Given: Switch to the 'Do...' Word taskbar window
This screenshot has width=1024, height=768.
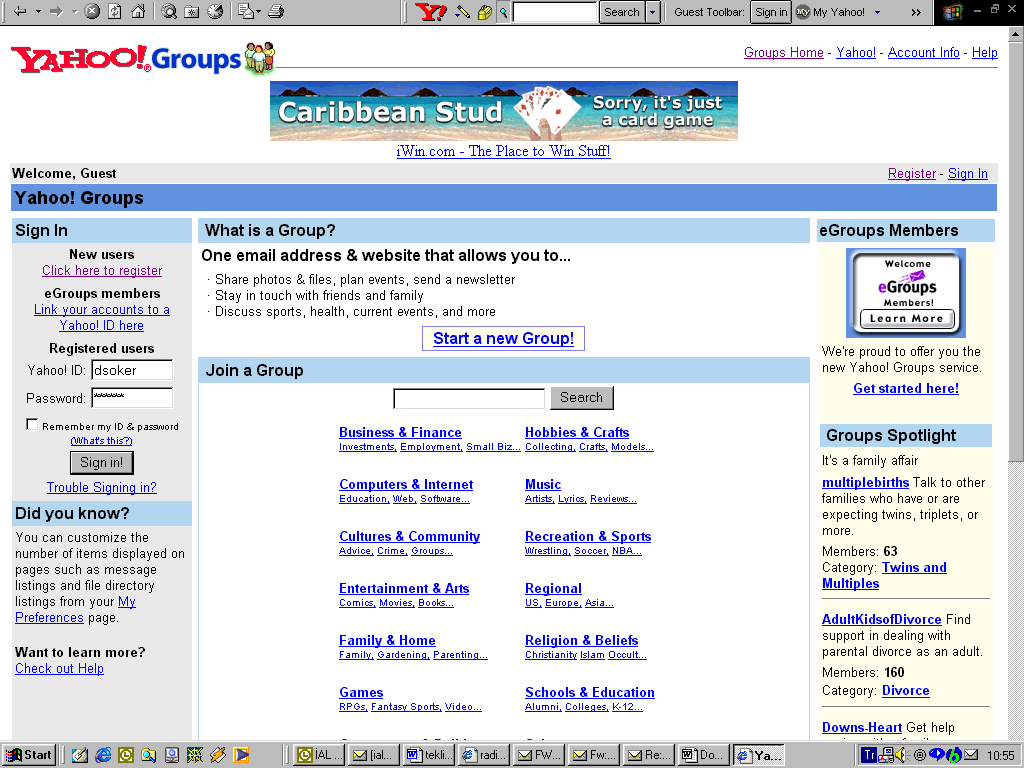Looking at the screenshot, I should (x=703, y=755).
